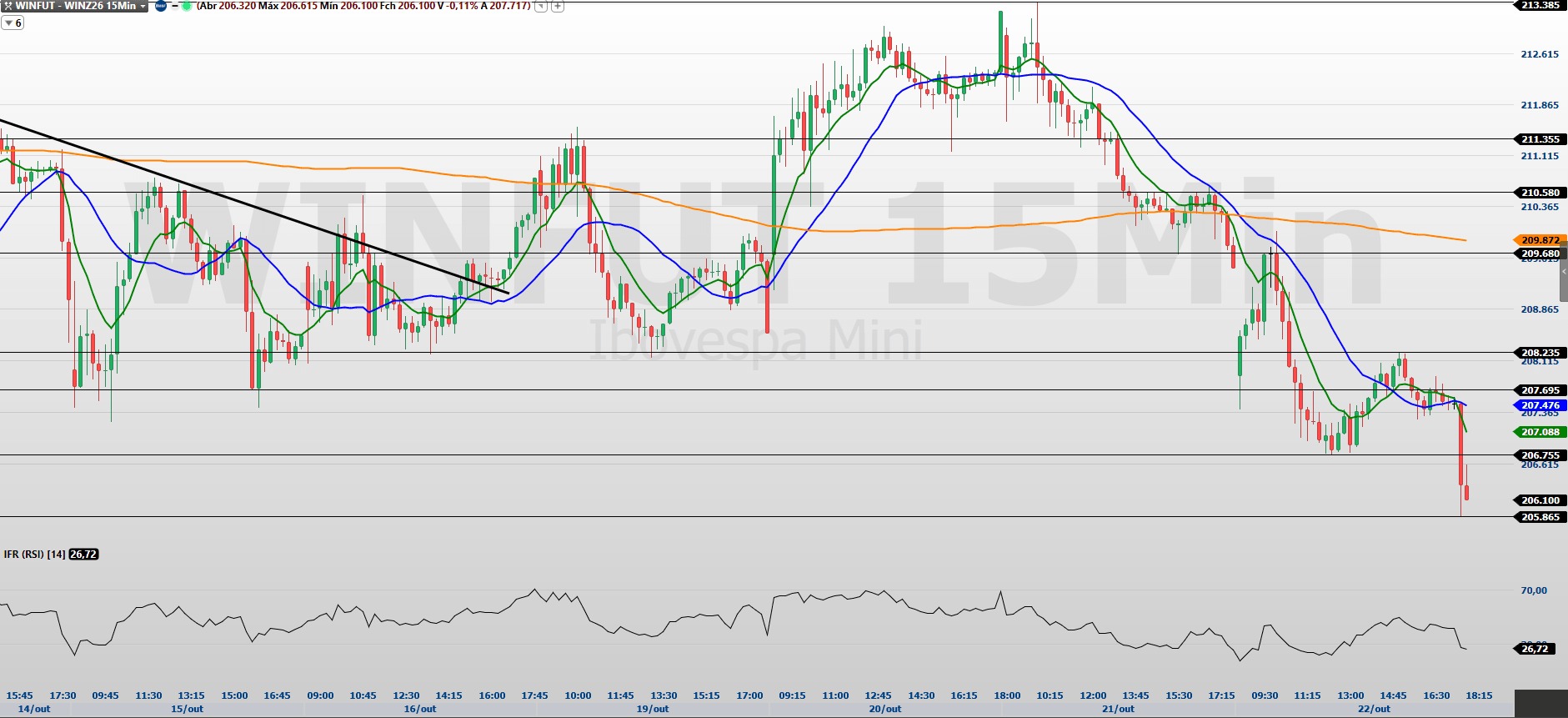Select the 205.865 horizontal line price tag
1568x718 pixels.
click(x=1540, y=517)
